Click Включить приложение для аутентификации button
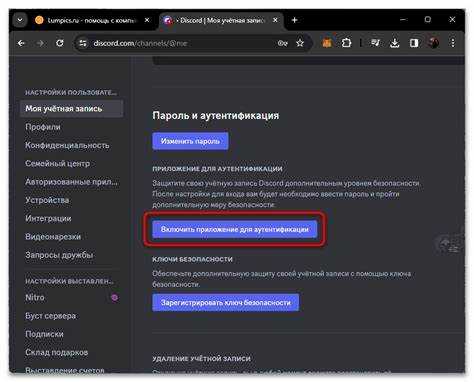 pos(235,229)
